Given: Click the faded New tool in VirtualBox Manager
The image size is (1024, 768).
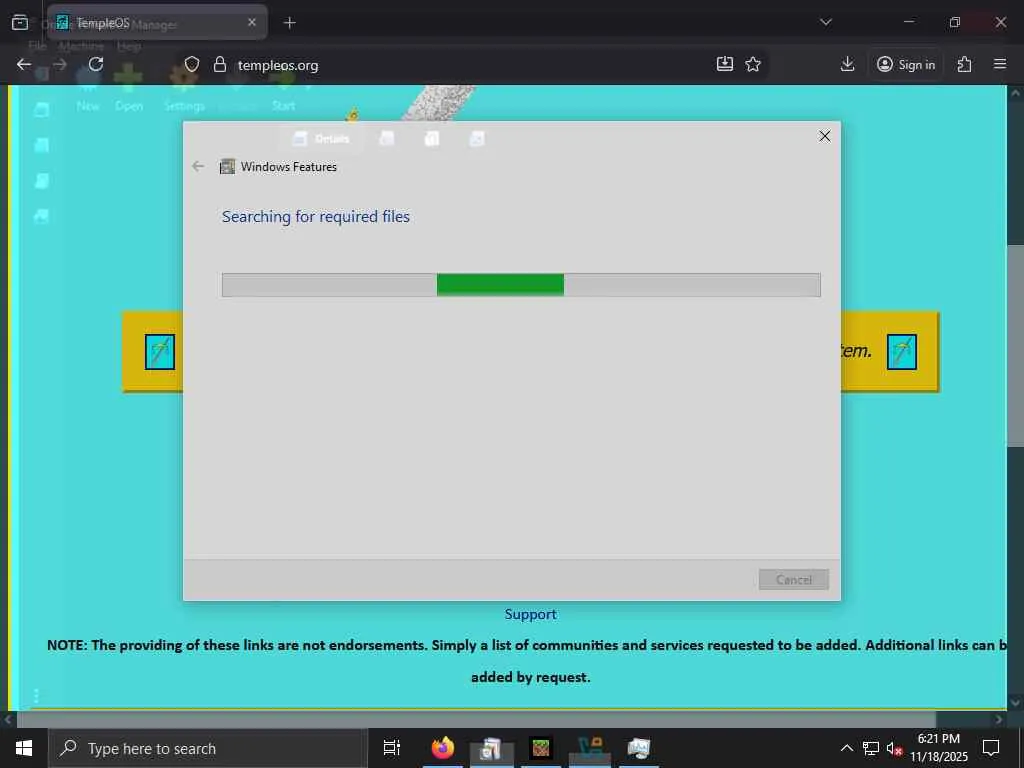Looking at the screenshot, I should [x=88, y=89].
